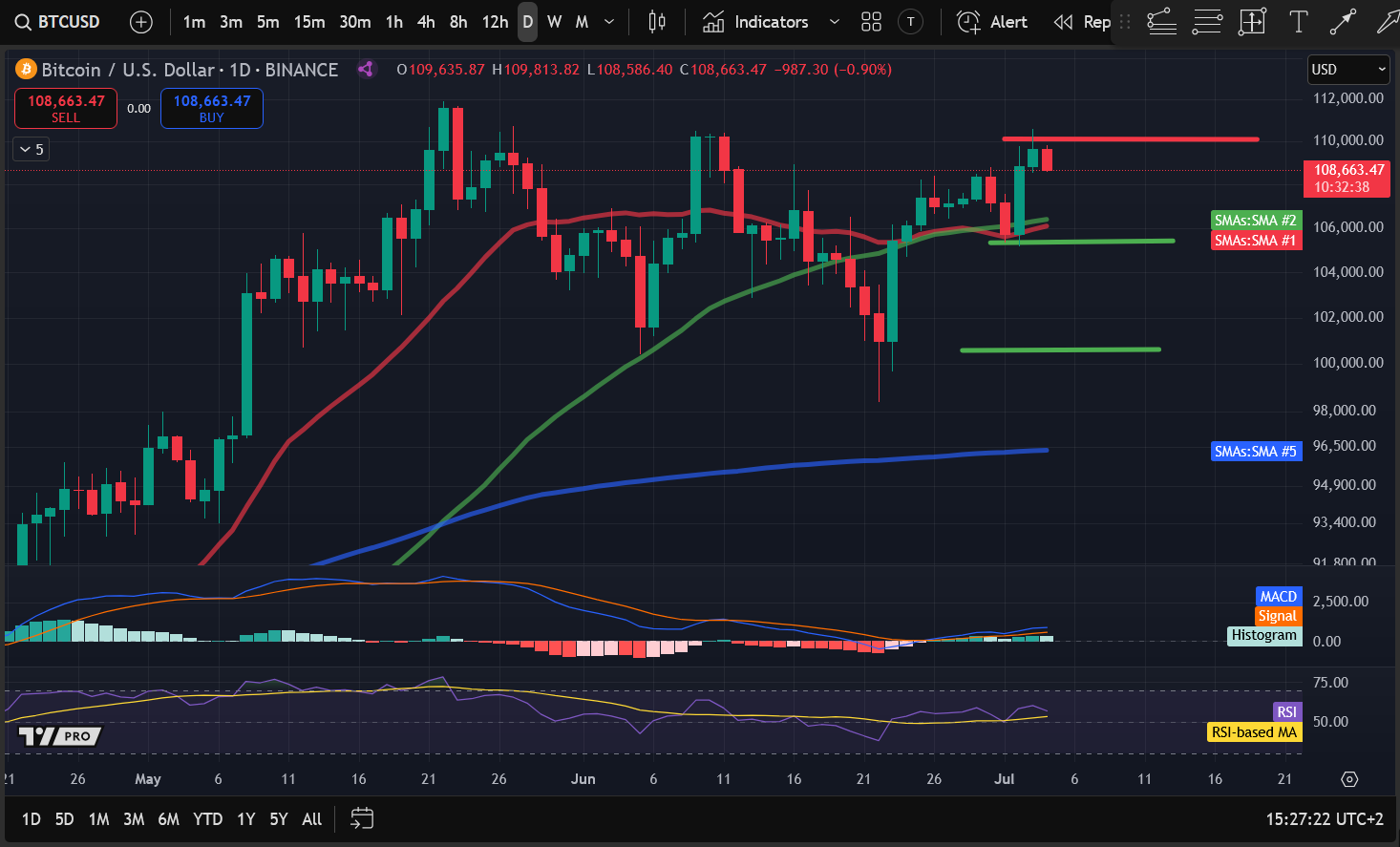Click the blue BUY price button

coord(212,108)
